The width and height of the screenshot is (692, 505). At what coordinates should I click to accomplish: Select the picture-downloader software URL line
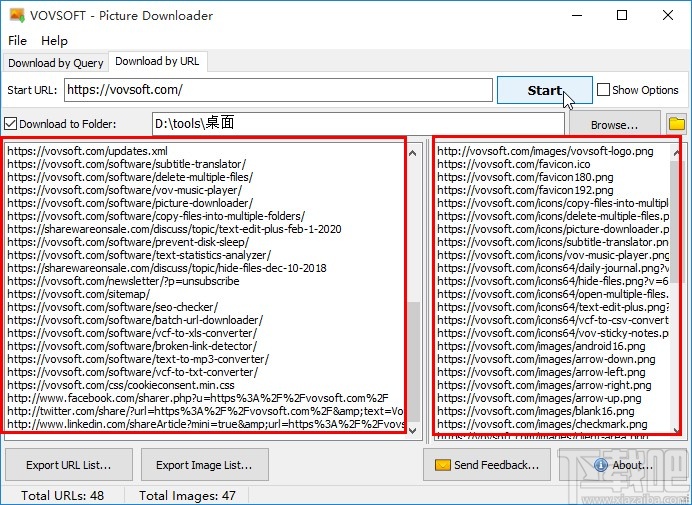pos(130,203)
